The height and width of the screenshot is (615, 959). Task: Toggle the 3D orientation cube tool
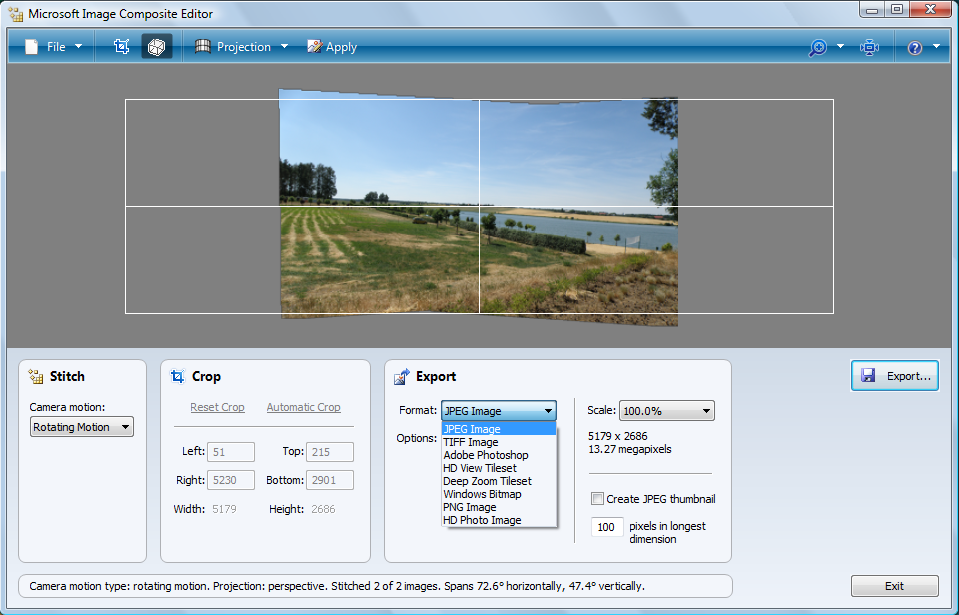coord(157,47)
